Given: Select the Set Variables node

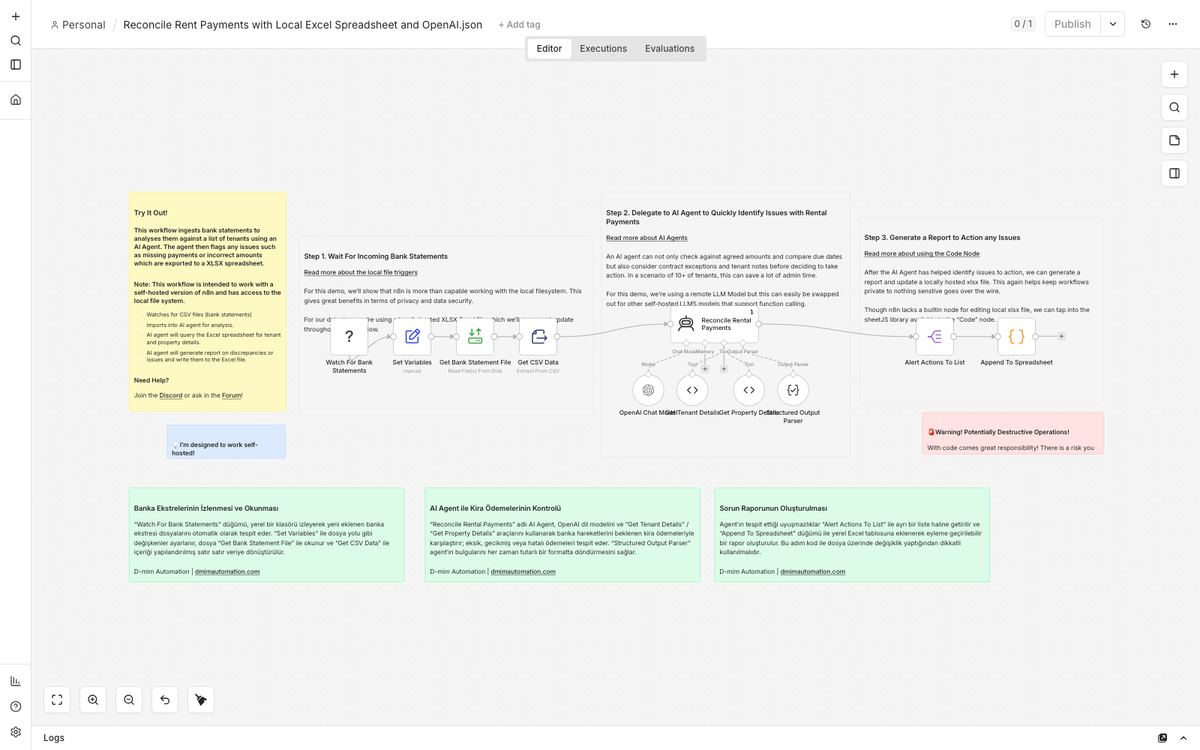Looking at the screenshot, I should point(412,337).
